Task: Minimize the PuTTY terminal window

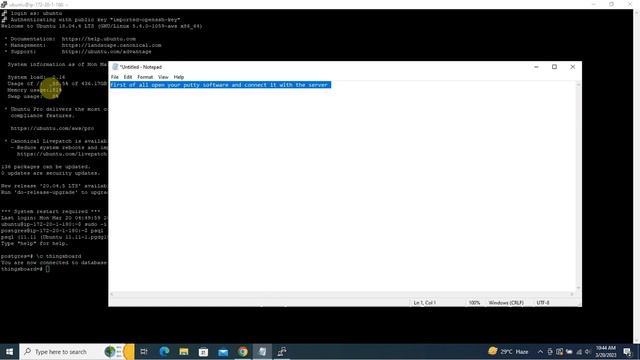Action: point(594,4)
